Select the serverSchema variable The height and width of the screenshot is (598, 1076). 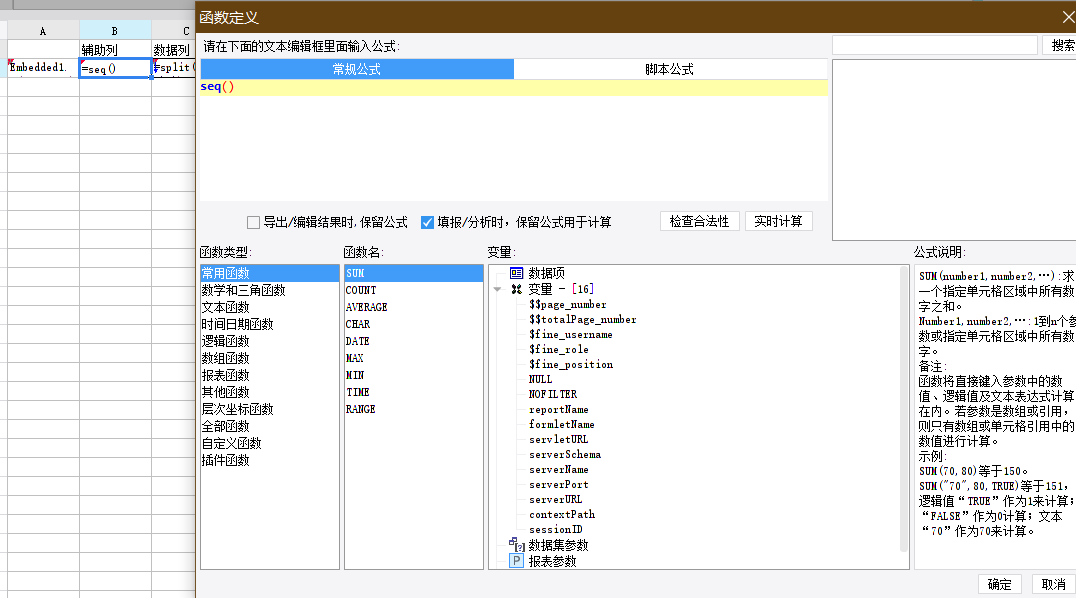coord(565,455)
